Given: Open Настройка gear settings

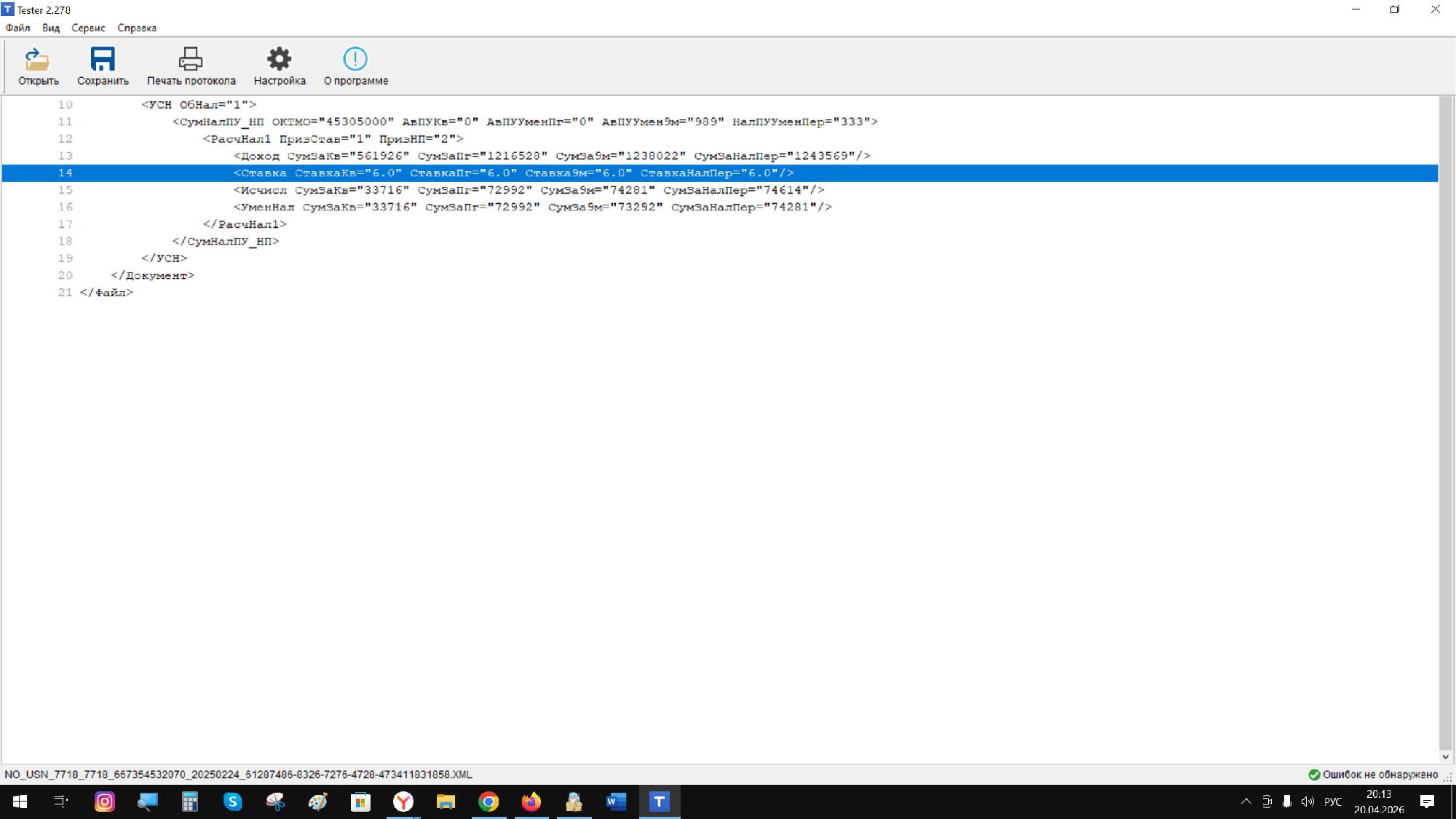Looking at the screenshot, I should click(x=280, y=60).
